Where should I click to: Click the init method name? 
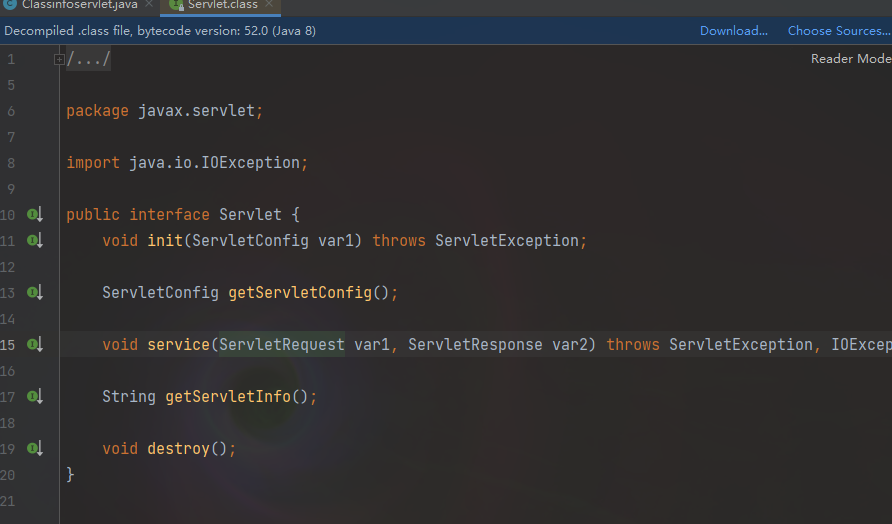pos(165,241)
